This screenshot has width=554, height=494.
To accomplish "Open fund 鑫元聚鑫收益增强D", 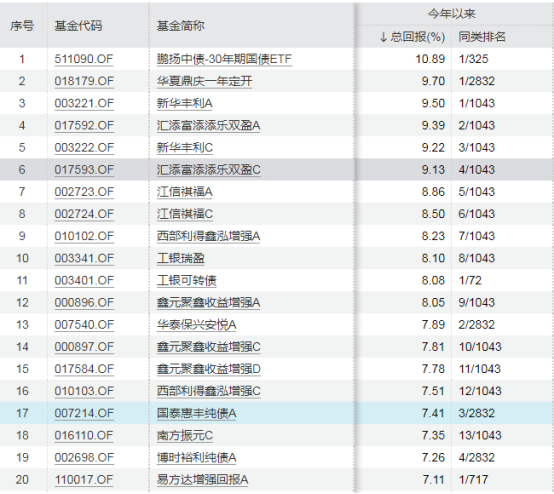I will [208, 369].
